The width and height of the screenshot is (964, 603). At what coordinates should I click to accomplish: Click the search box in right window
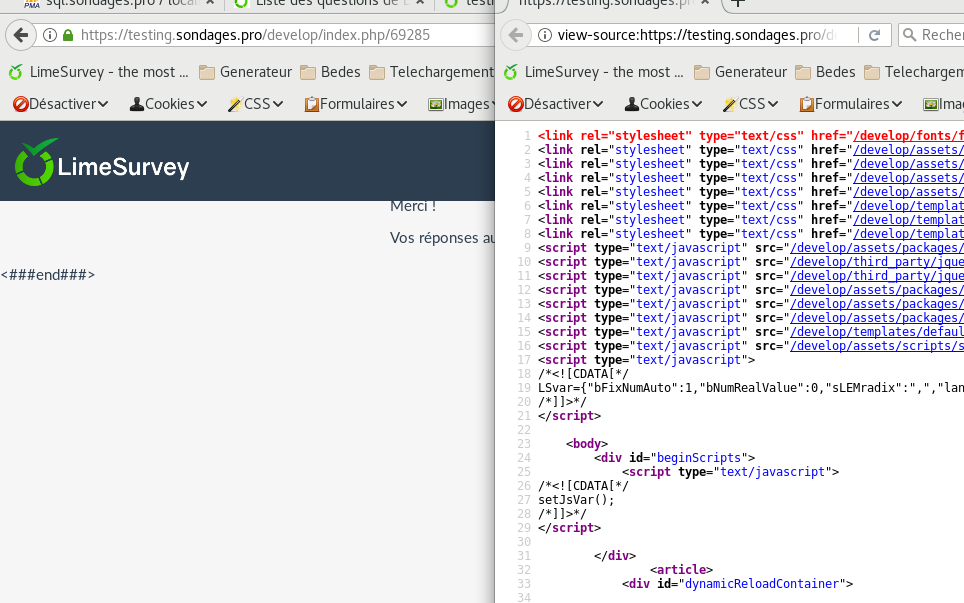point(936,35)
